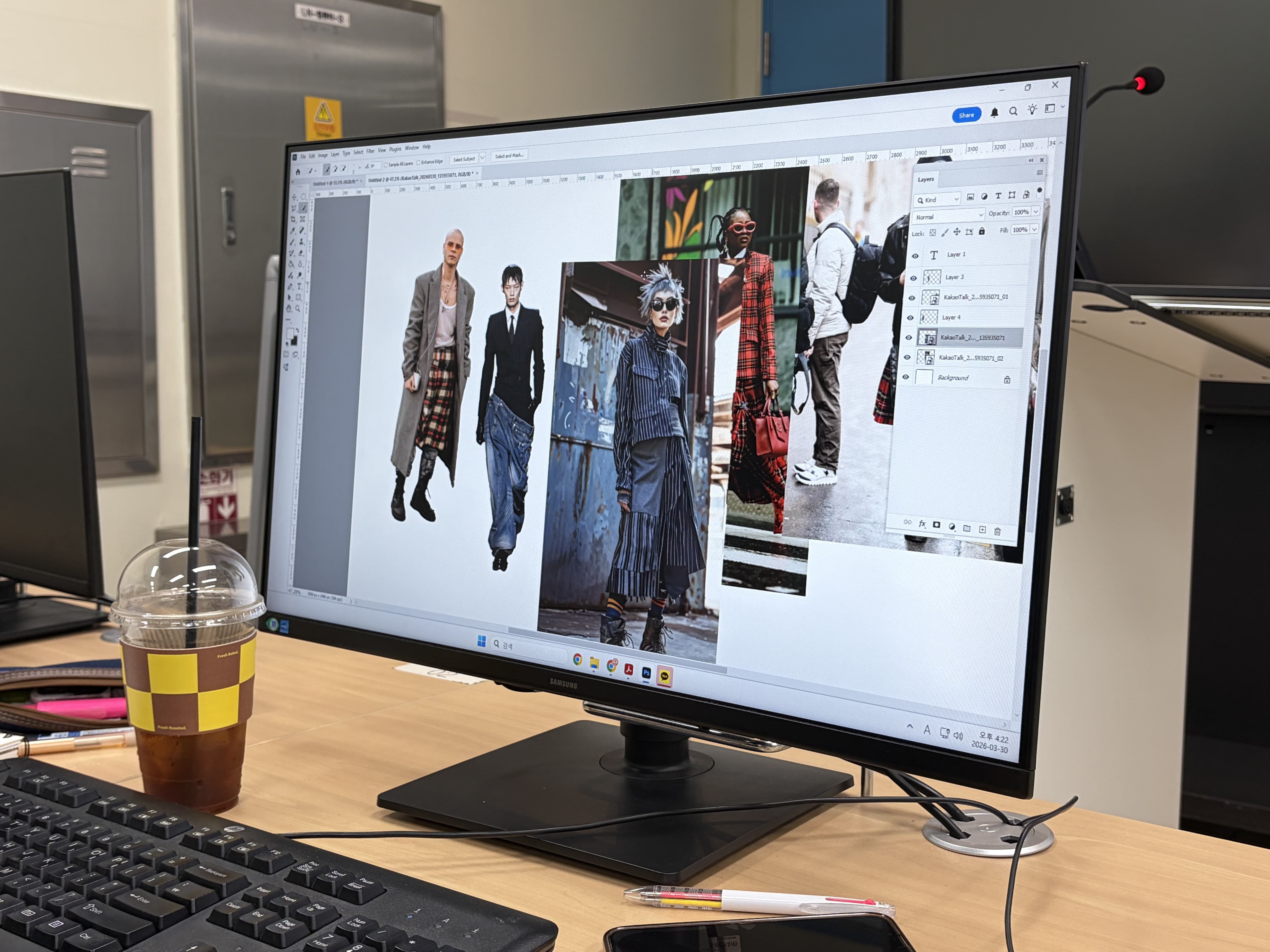Open KakaoTalk from taskbar
This screenshot has width=1270, height=952.
point(664,677)
